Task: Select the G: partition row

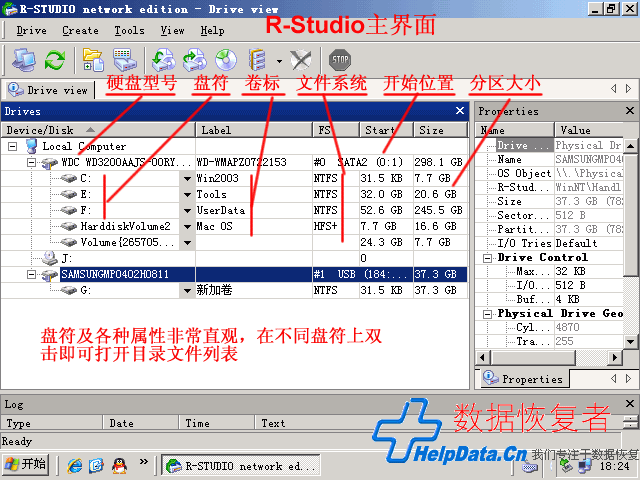Action: point(234,290)
